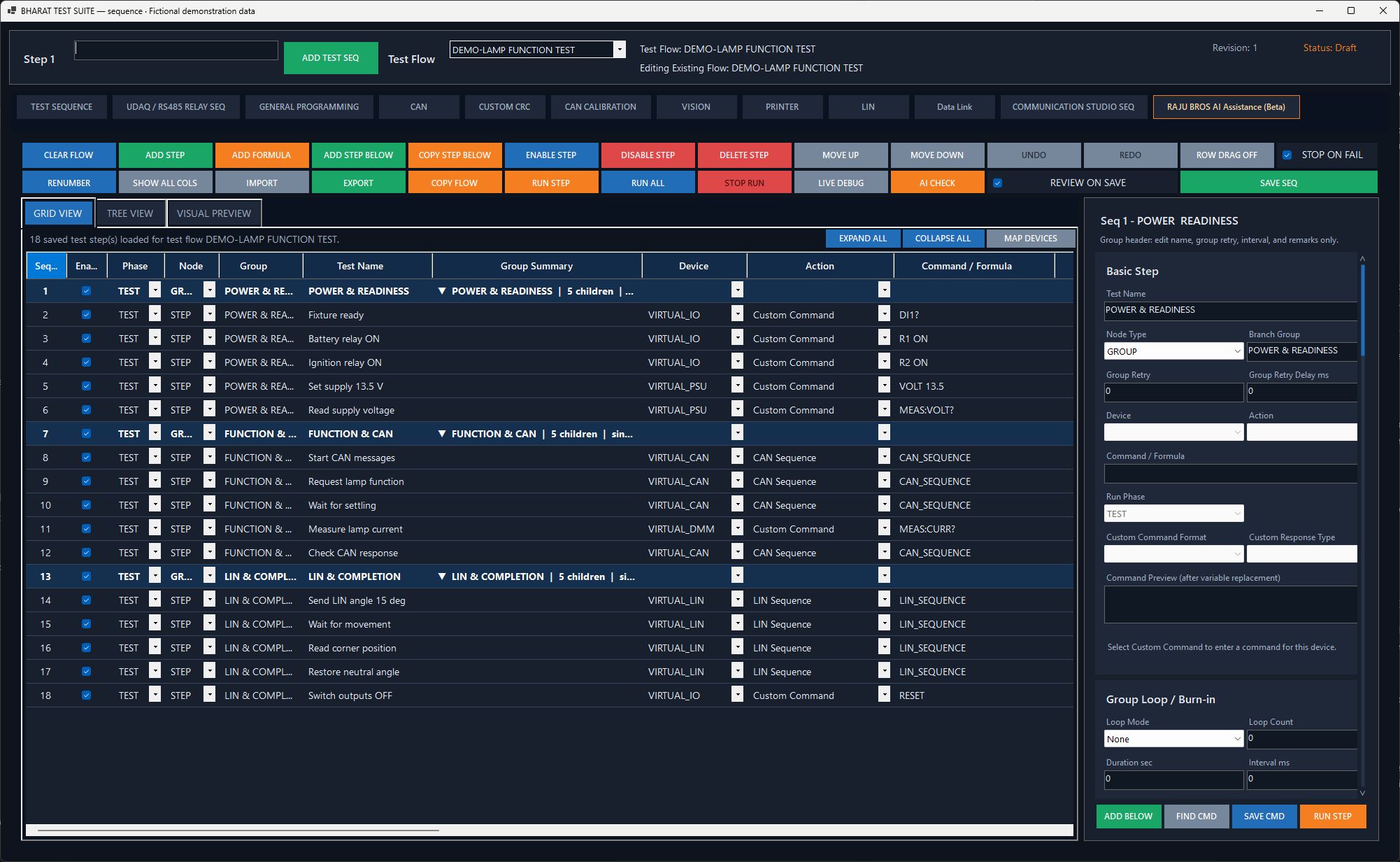Image resolution: width=1400 pixels, height=862 pixels.
Task: Click the 'VOLT 13.5' command cell
Action: click(973, 386)
